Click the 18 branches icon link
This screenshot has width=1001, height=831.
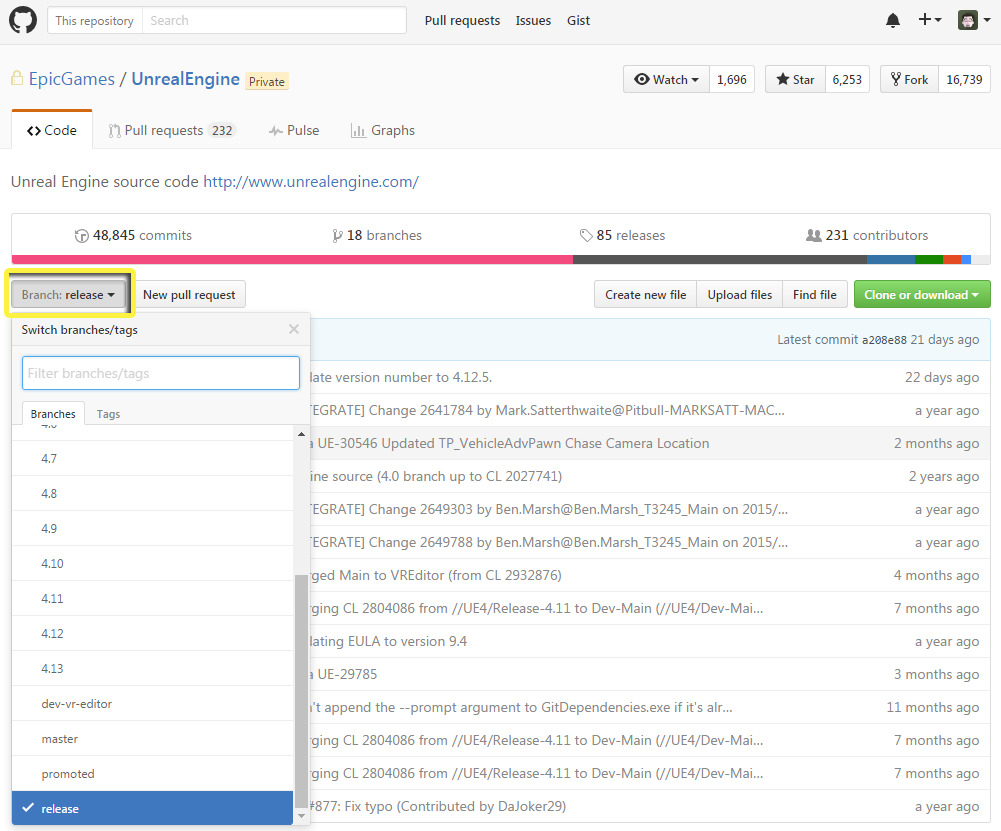337,236
